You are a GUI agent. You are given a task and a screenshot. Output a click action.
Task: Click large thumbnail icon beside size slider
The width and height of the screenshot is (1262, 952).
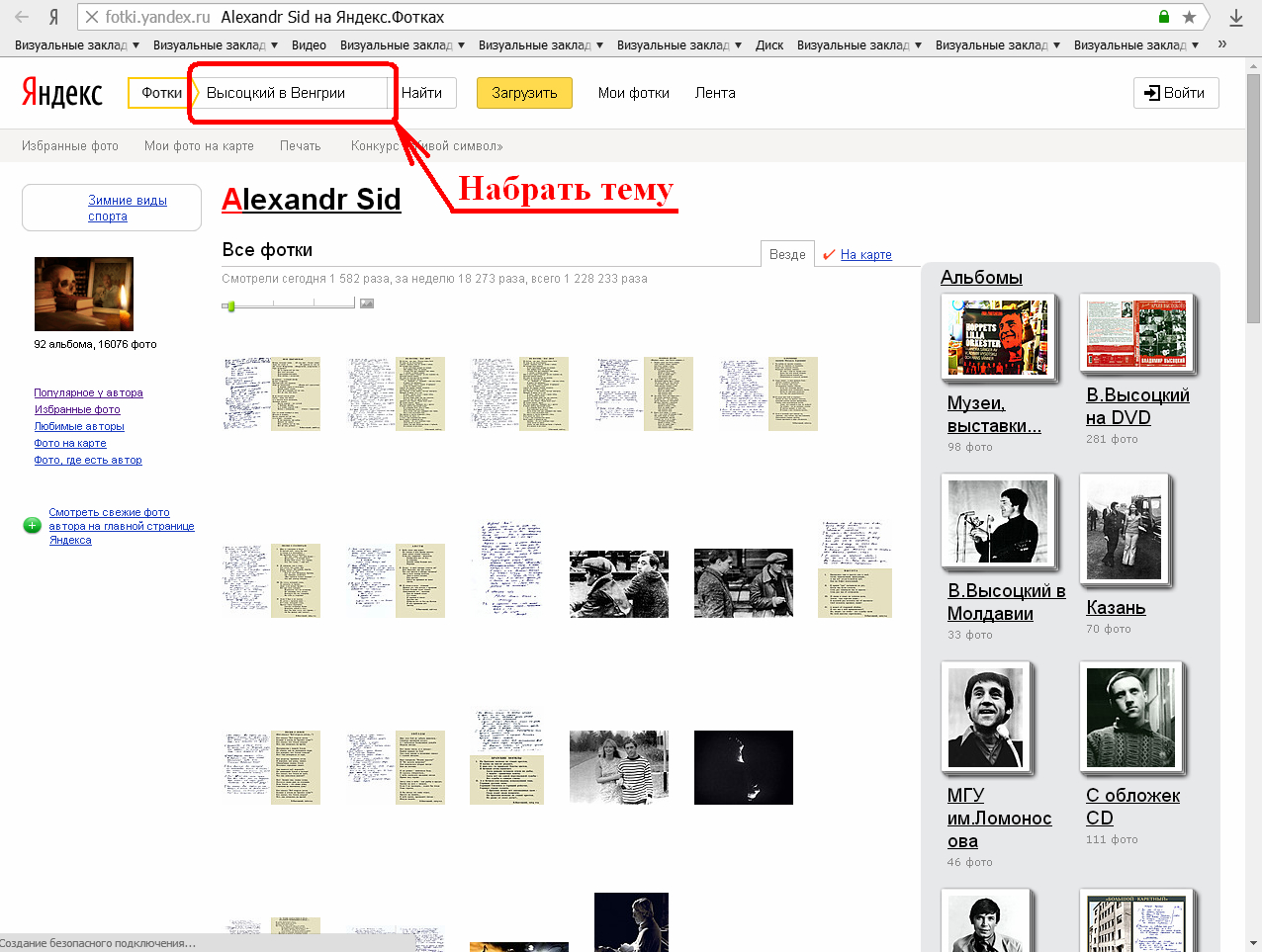click(367, 303)
